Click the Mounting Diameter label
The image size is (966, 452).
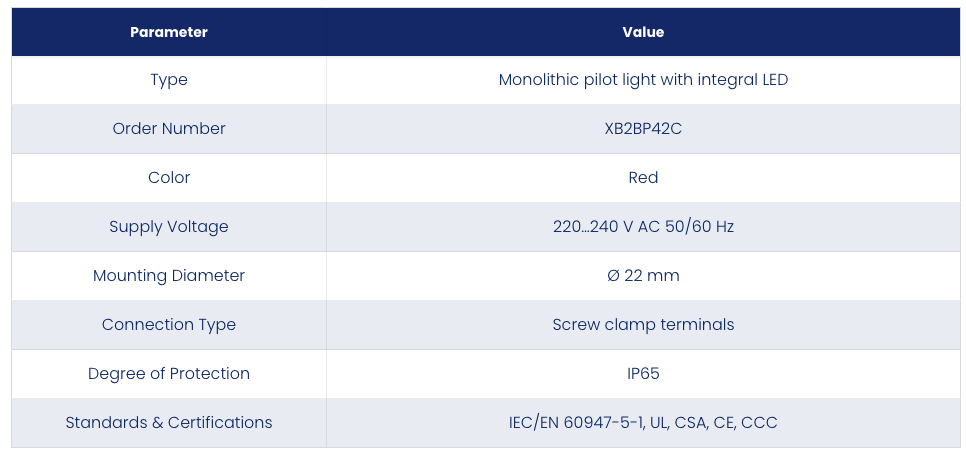pos(169,276)
